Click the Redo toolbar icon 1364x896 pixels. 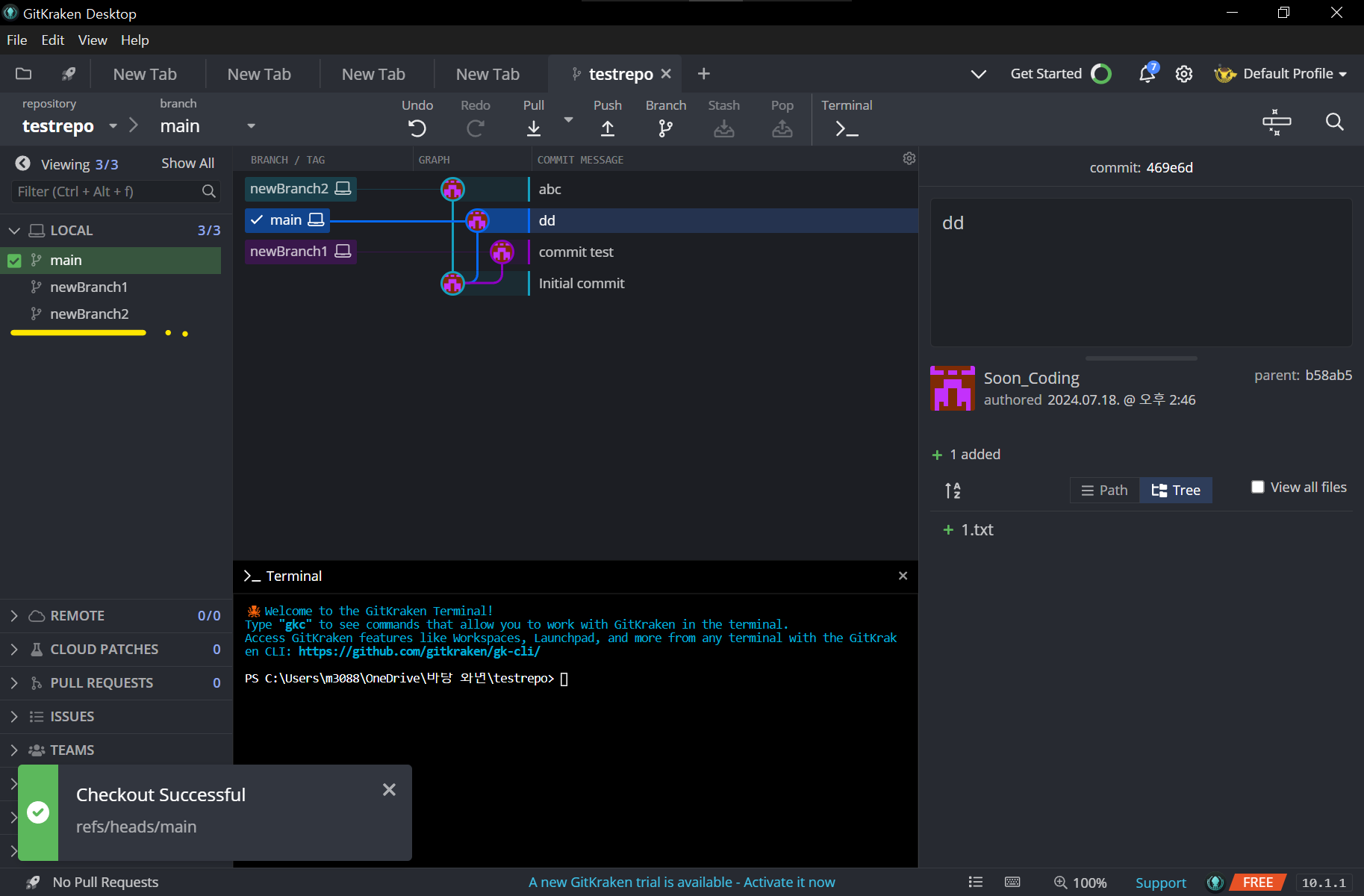(475, 128)
